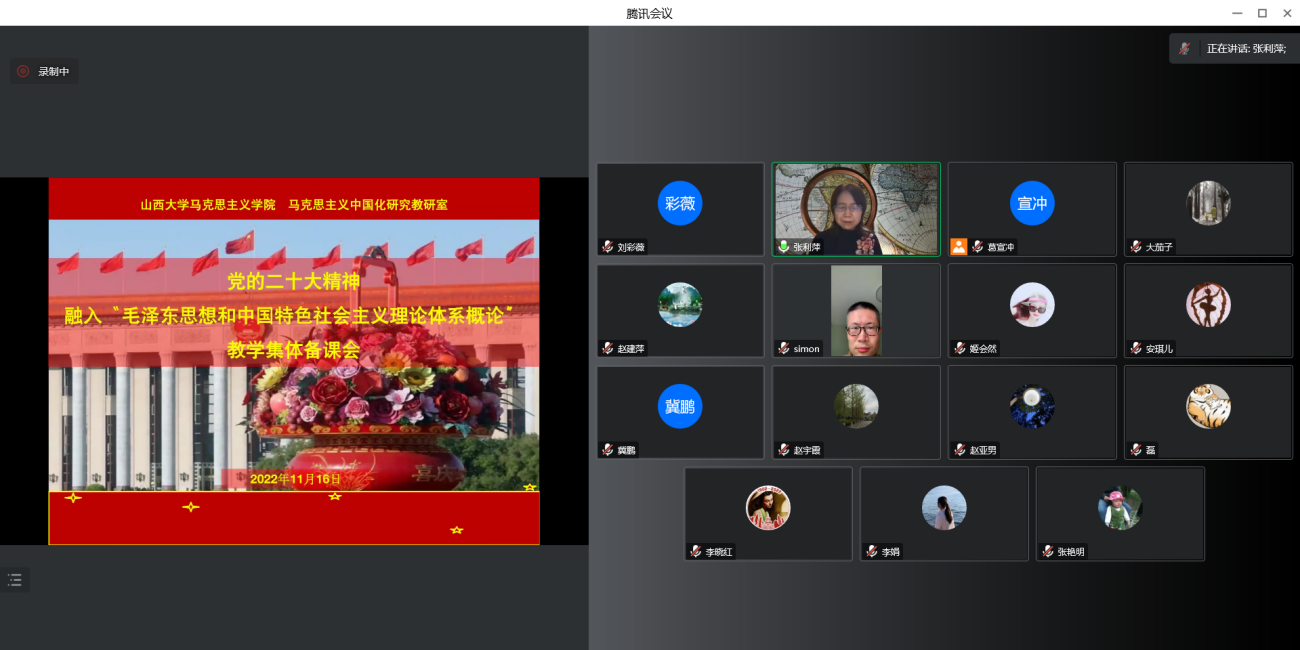
Task: Click green microphone icon on 张利萍's tile
Action: click(x=784, y=246)
